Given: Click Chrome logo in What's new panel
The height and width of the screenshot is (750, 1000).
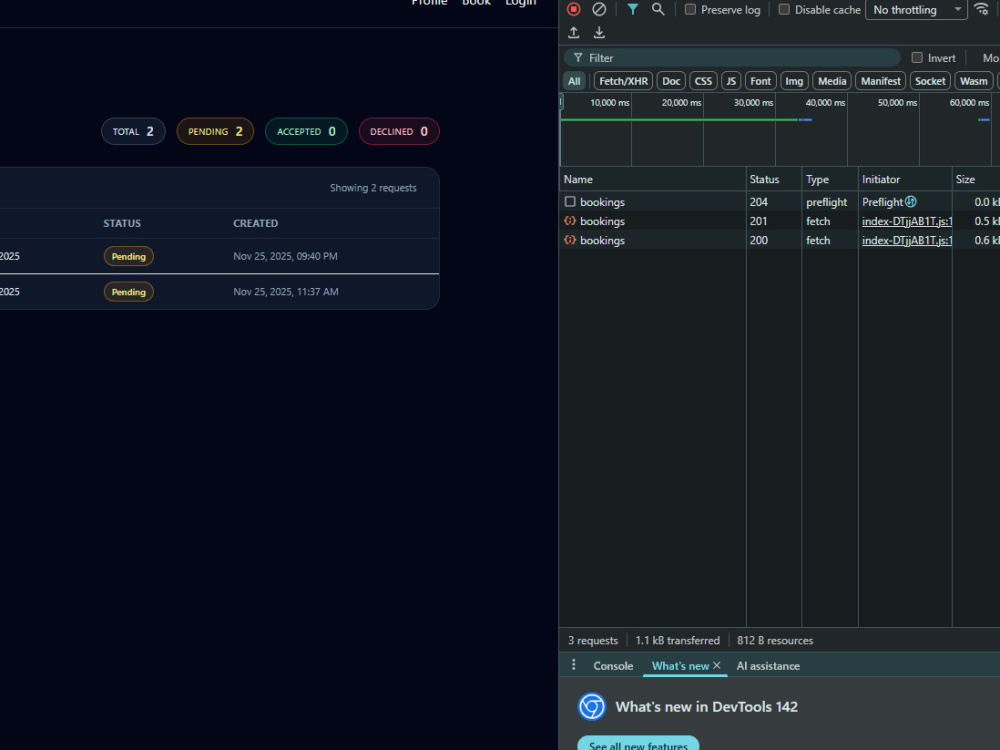Looking at the screenshot, I should coord(592,707).
